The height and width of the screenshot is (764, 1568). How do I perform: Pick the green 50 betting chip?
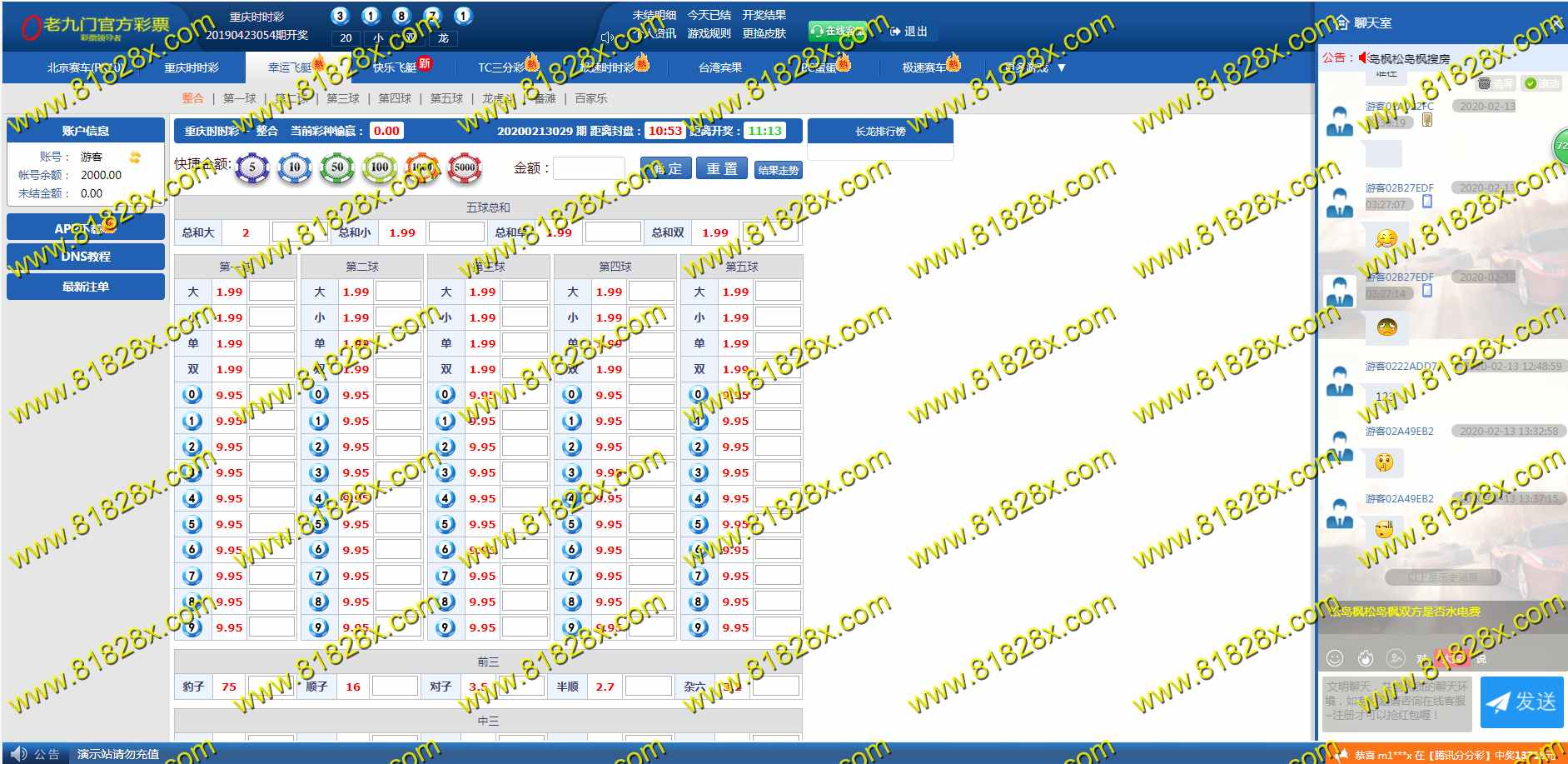coord(337,168)
